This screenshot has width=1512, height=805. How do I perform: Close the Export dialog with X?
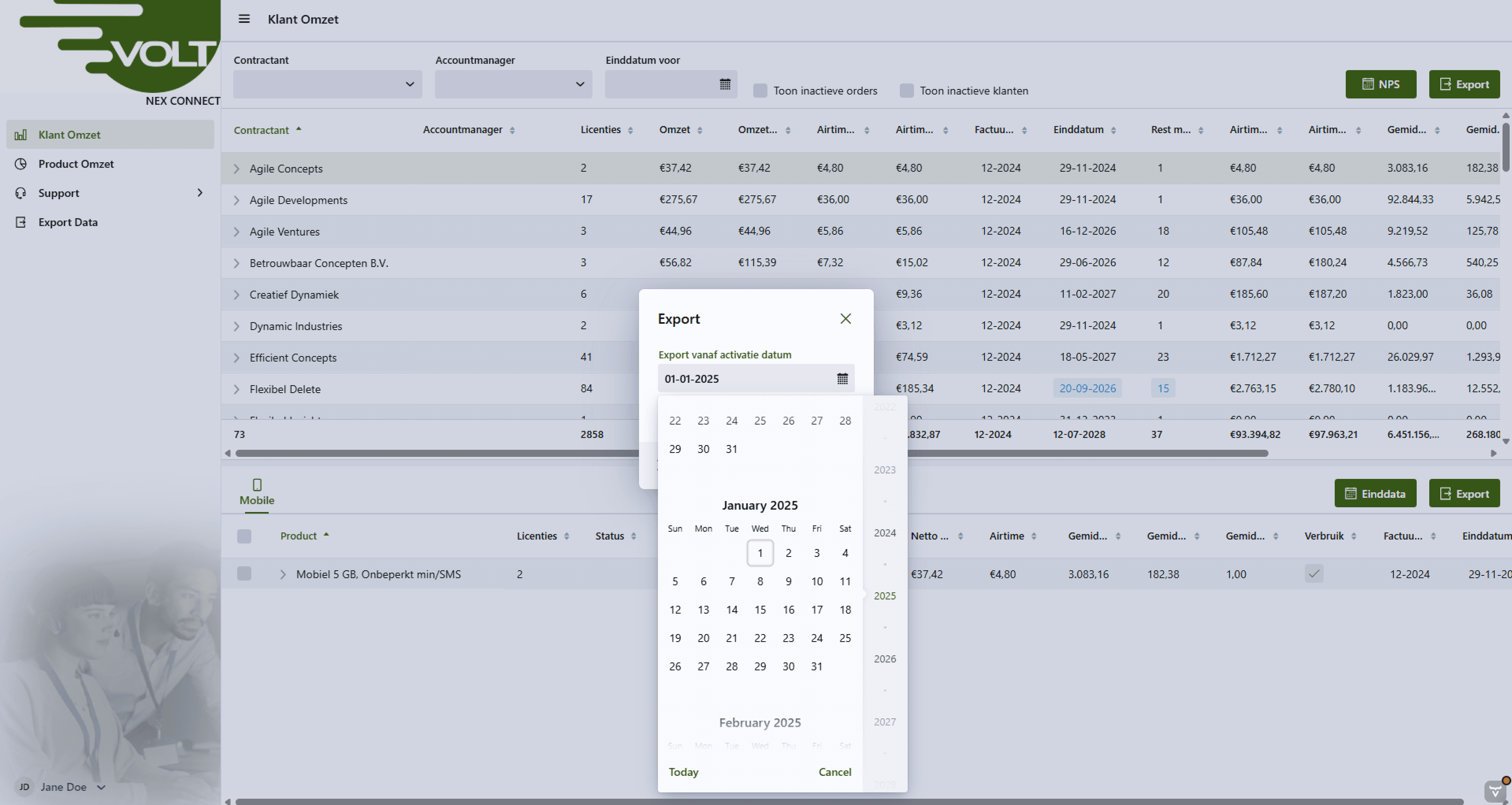[x=845, y=319]
